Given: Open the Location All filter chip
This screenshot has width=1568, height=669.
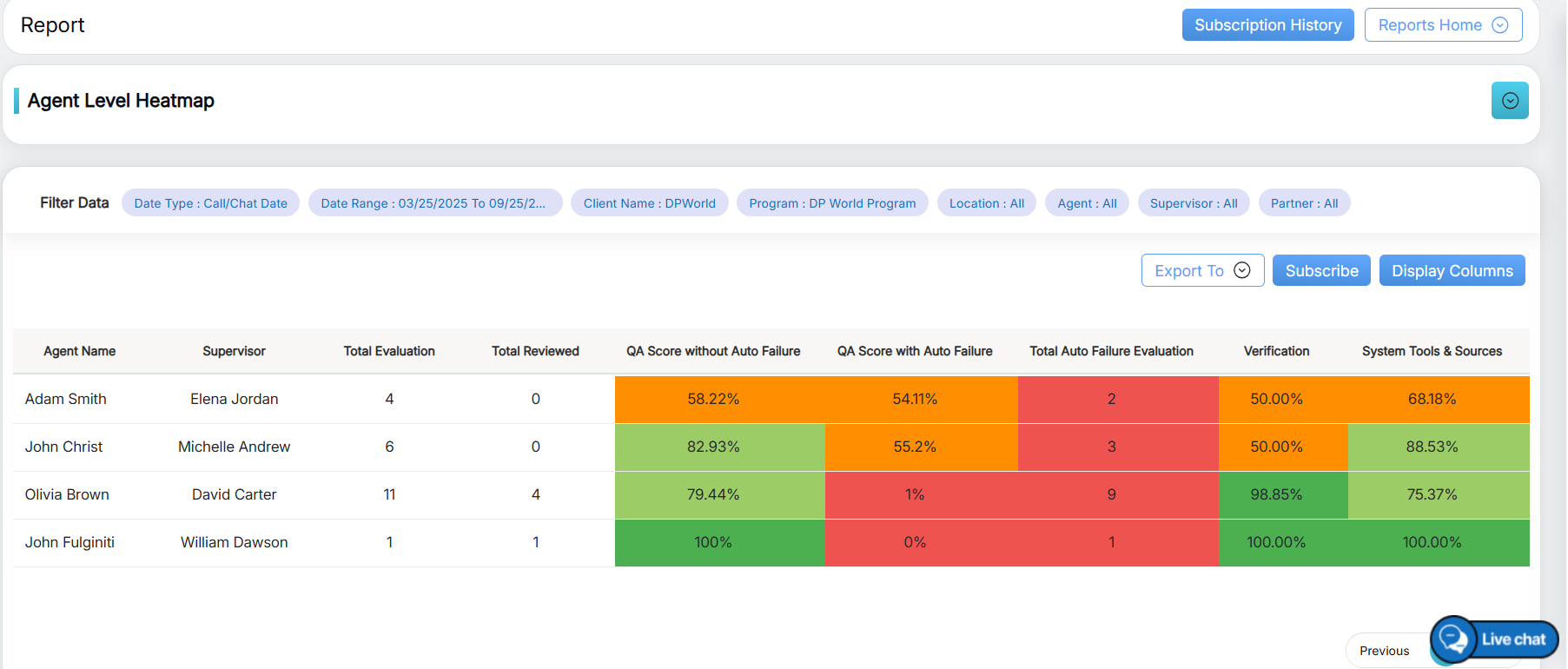Looking at the screenshot, I should point(986,203).
